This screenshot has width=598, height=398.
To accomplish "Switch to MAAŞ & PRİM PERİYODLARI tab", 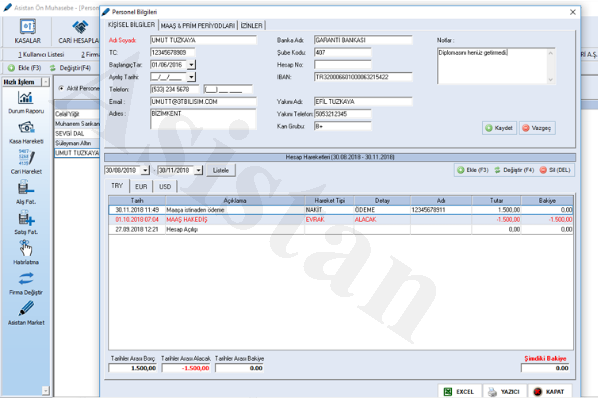I will coord(198,26).
